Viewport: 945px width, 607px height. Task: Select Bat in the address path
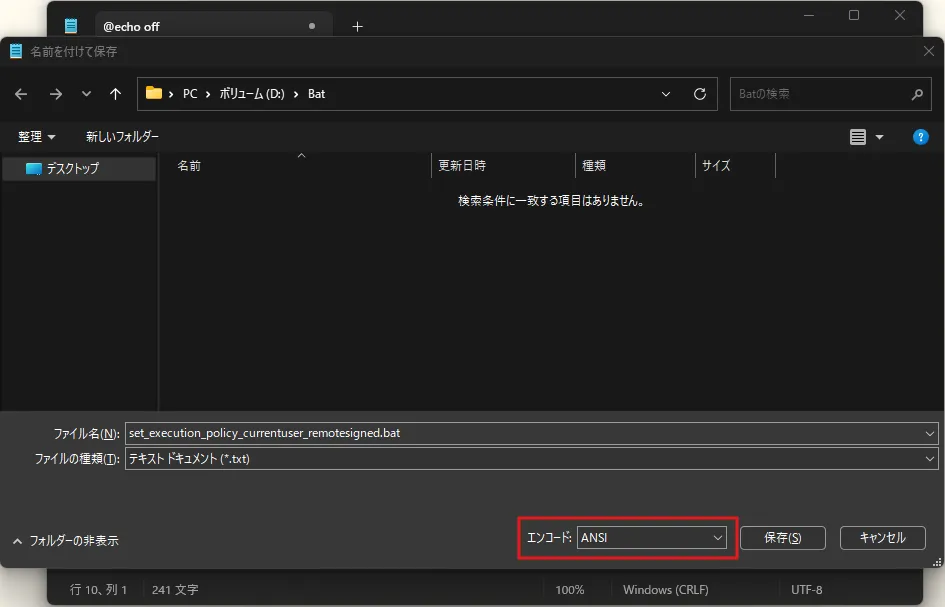click(x=316, y=94)
